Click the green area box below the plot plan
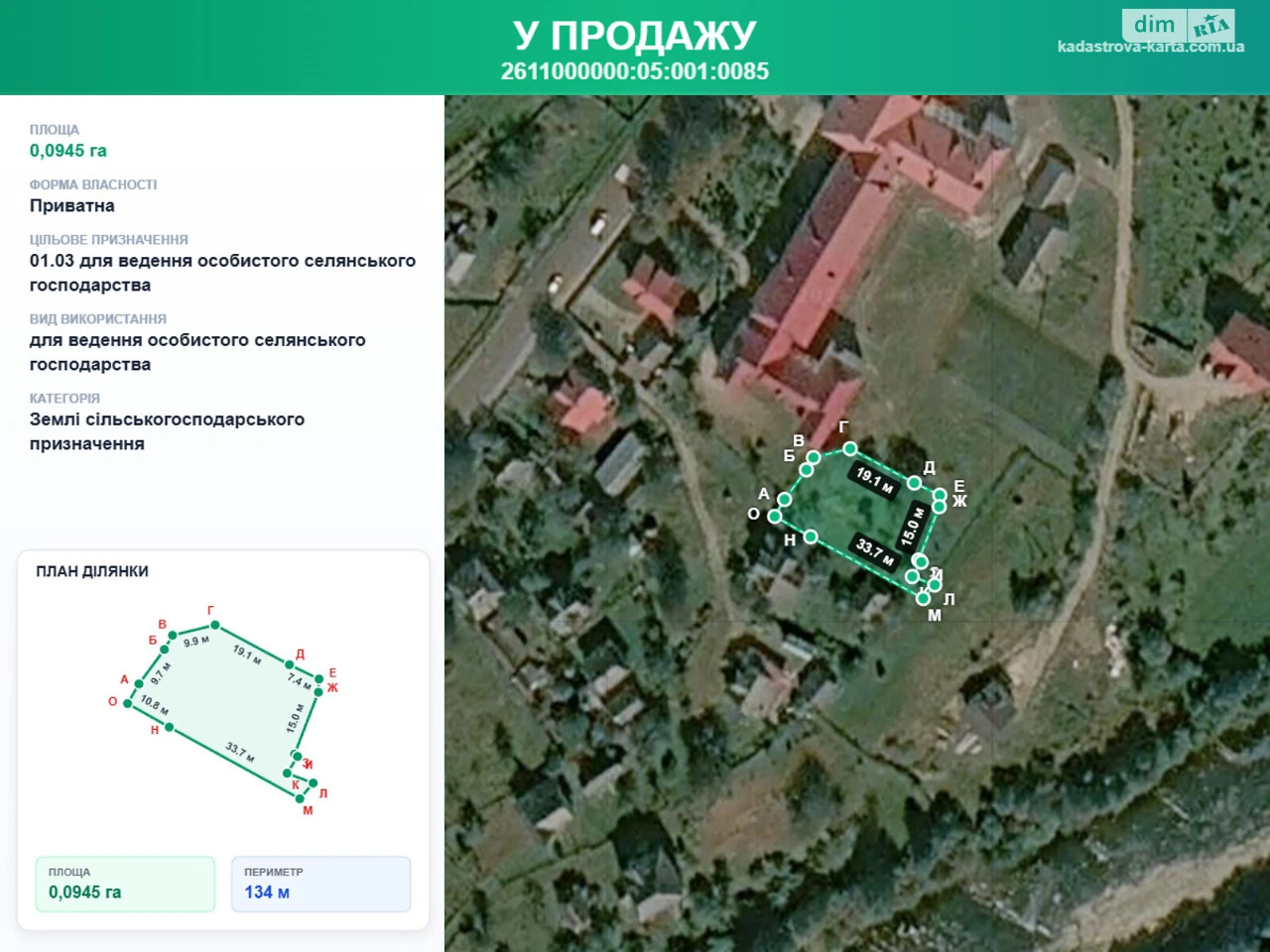This screenshot has width=1270, height=952. pos(125,884)
